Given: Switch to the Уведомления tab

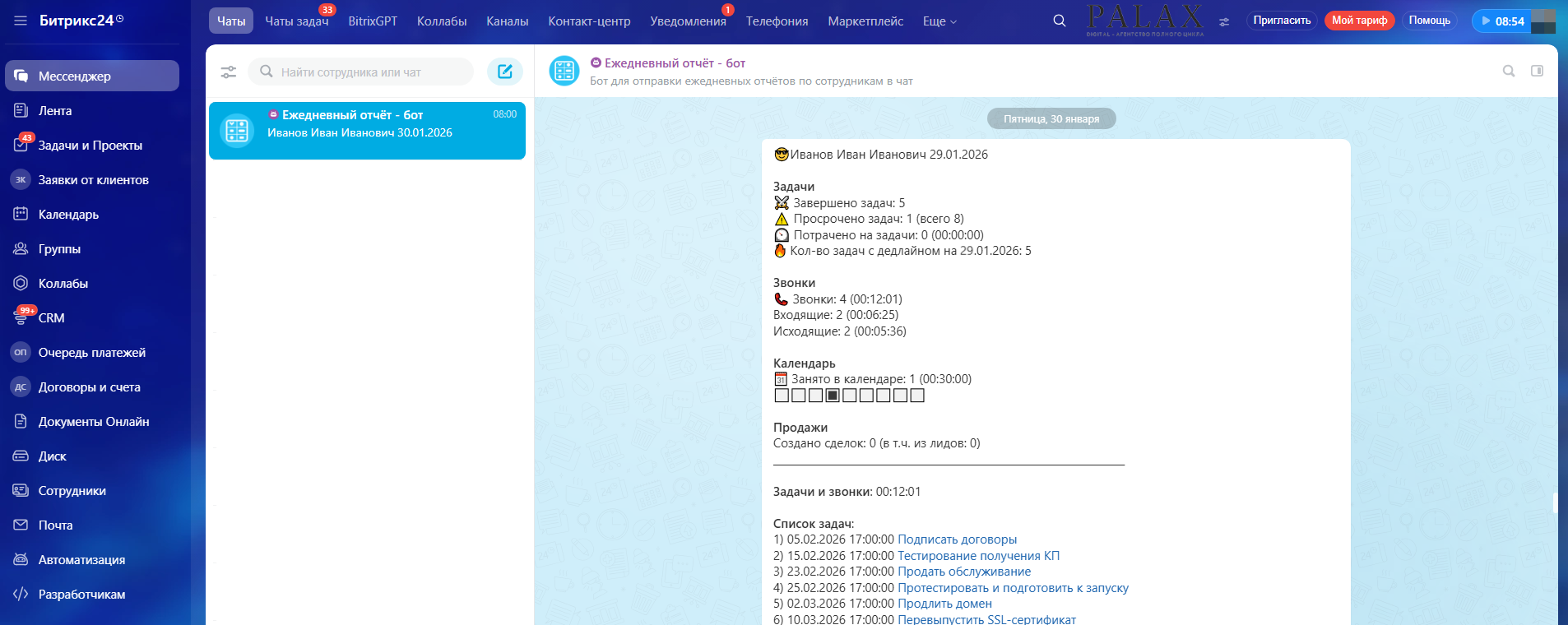Looking at the screenshot, I should tap(689, 21).
